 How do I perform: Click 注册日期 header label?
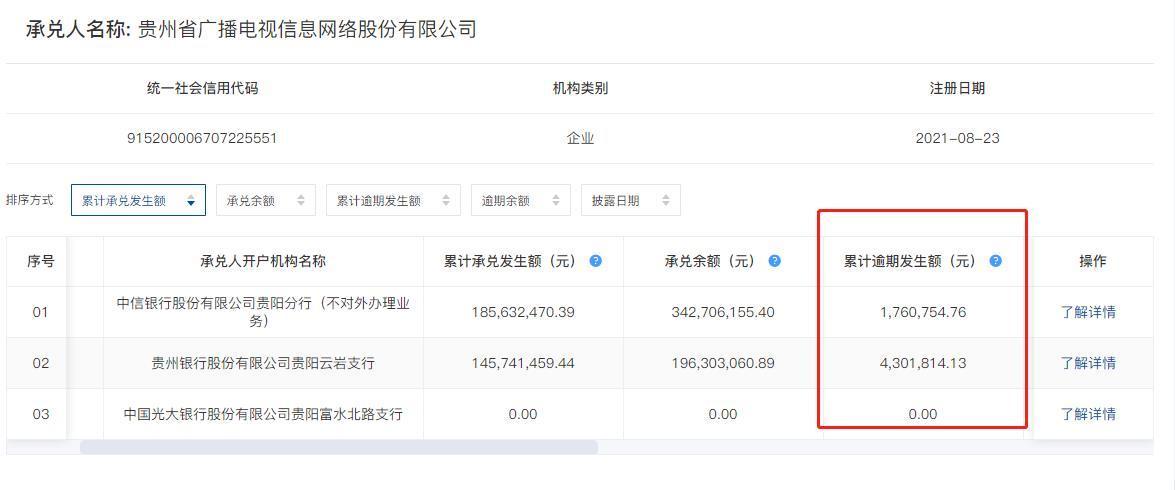pos(958,88)
